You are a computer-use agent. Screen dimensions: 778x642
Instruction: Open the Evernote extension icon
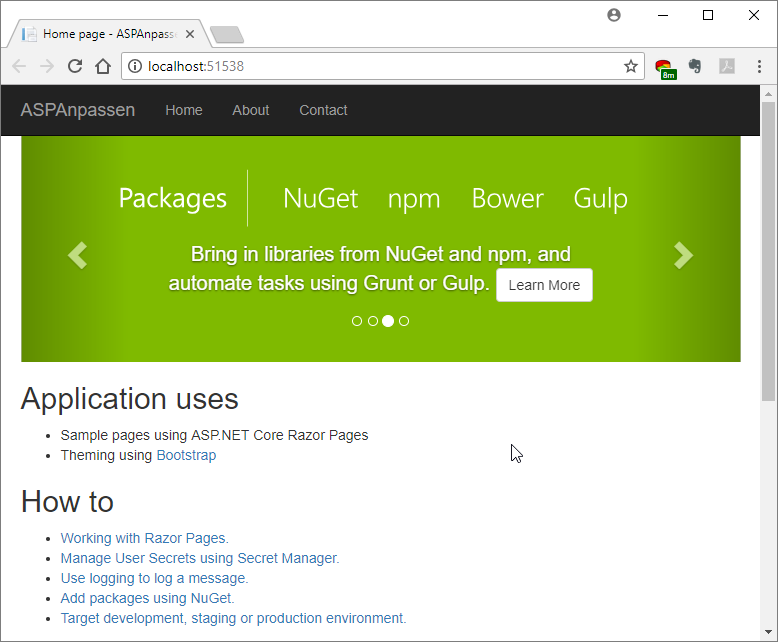click(695, 67)
